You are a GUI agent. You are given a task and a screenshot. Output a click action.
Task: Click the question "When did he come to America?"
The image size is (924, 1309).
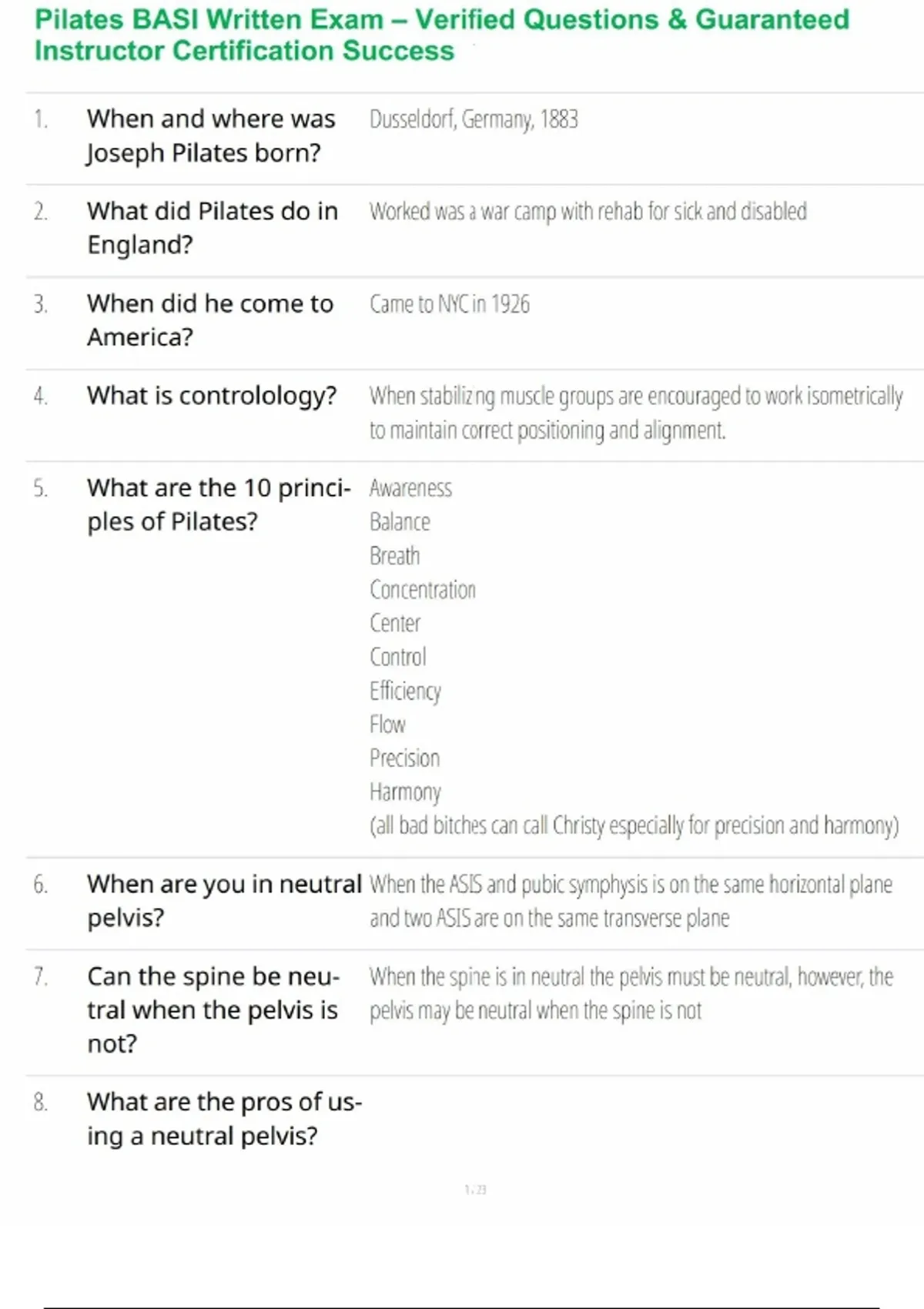coord(209,320)
